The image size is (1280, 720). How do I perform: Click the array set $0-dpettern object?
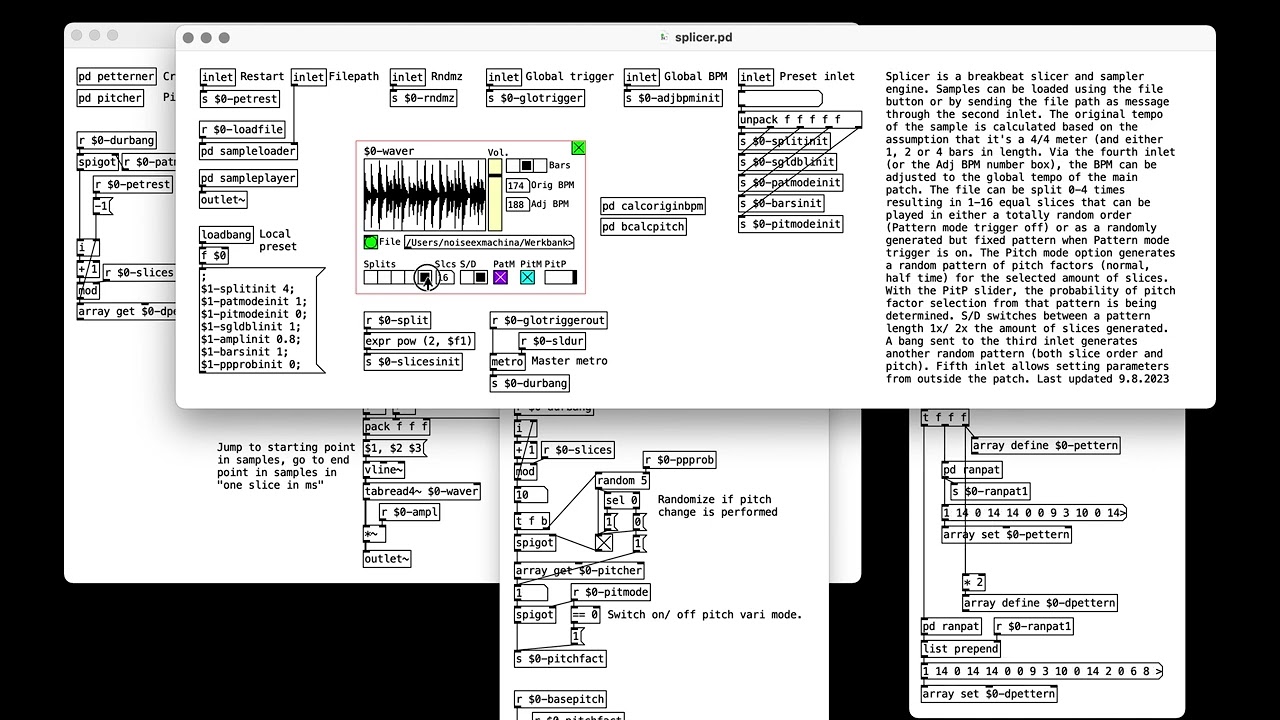pyautogui.click(x=989, y=694)
